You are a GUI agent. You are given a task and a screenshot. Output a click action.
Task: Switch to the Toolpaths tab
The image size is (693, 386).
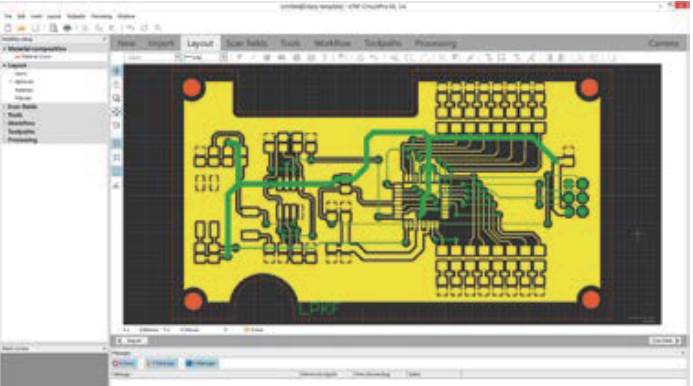click(383, 43)
